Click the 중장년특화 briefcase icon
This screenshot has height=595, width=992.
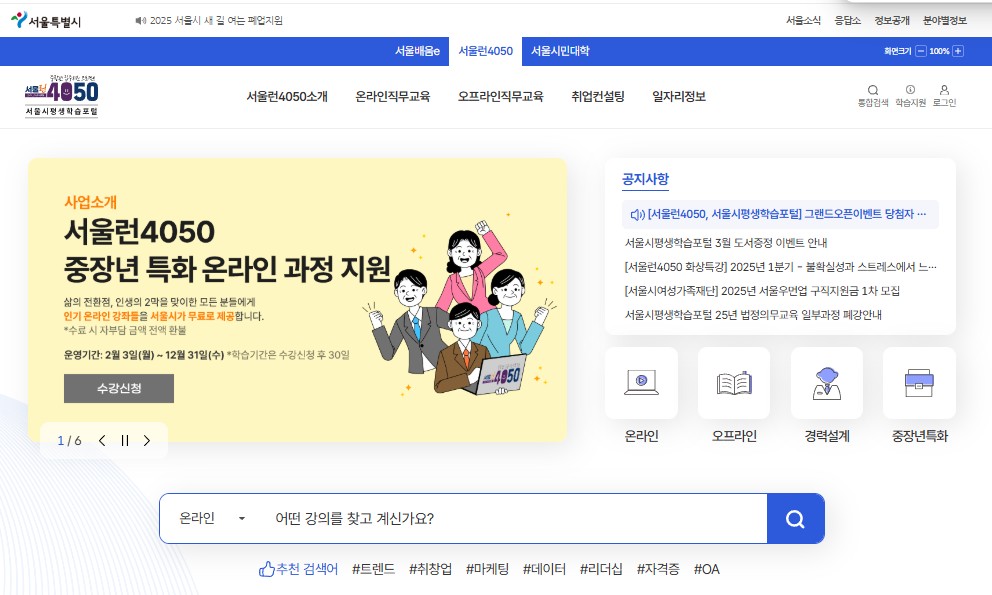tap(918, 382)
